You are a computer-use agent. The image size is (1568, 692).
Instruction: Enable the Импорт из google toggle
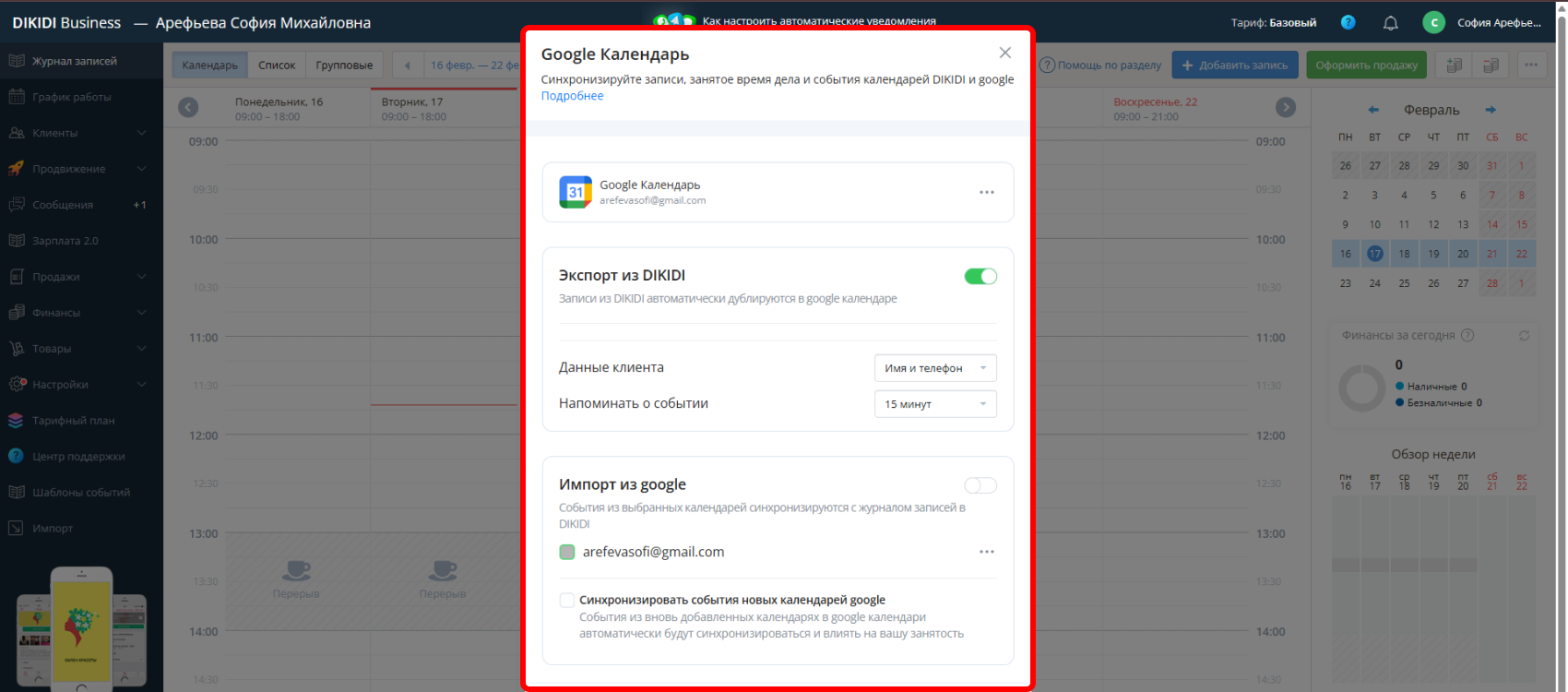(x=980, y=485)
